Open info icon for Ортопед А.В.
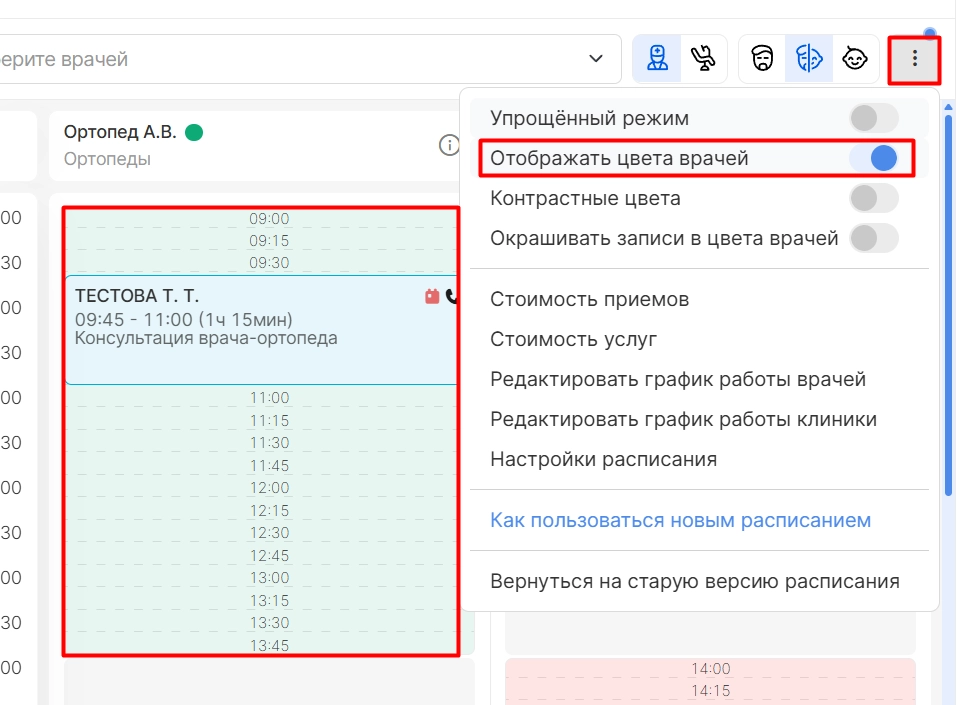Viewport: 964px width, 705px height. point(449,145)
